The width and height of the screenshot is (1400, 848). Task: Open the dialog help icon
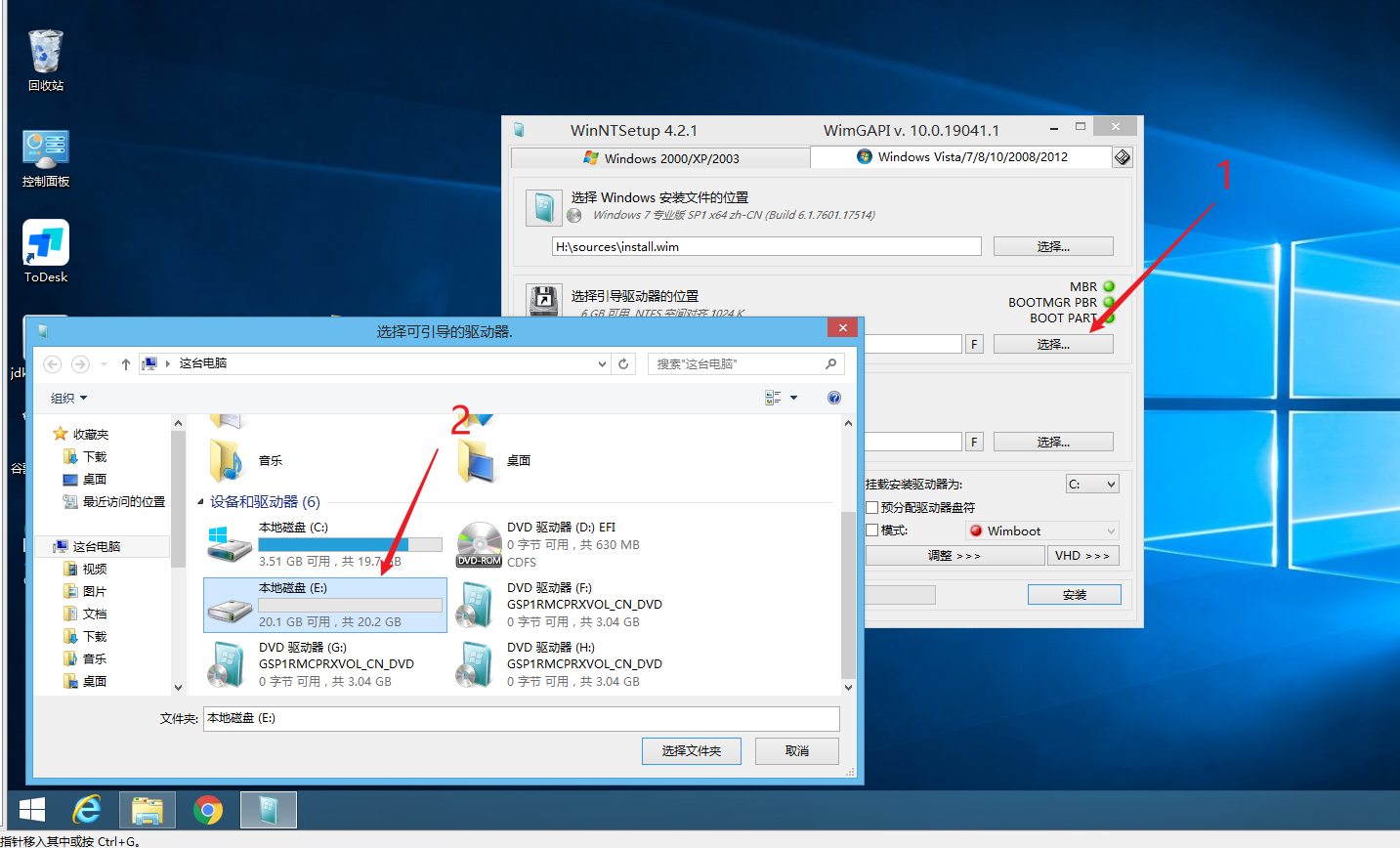click(x=834, y=398)
